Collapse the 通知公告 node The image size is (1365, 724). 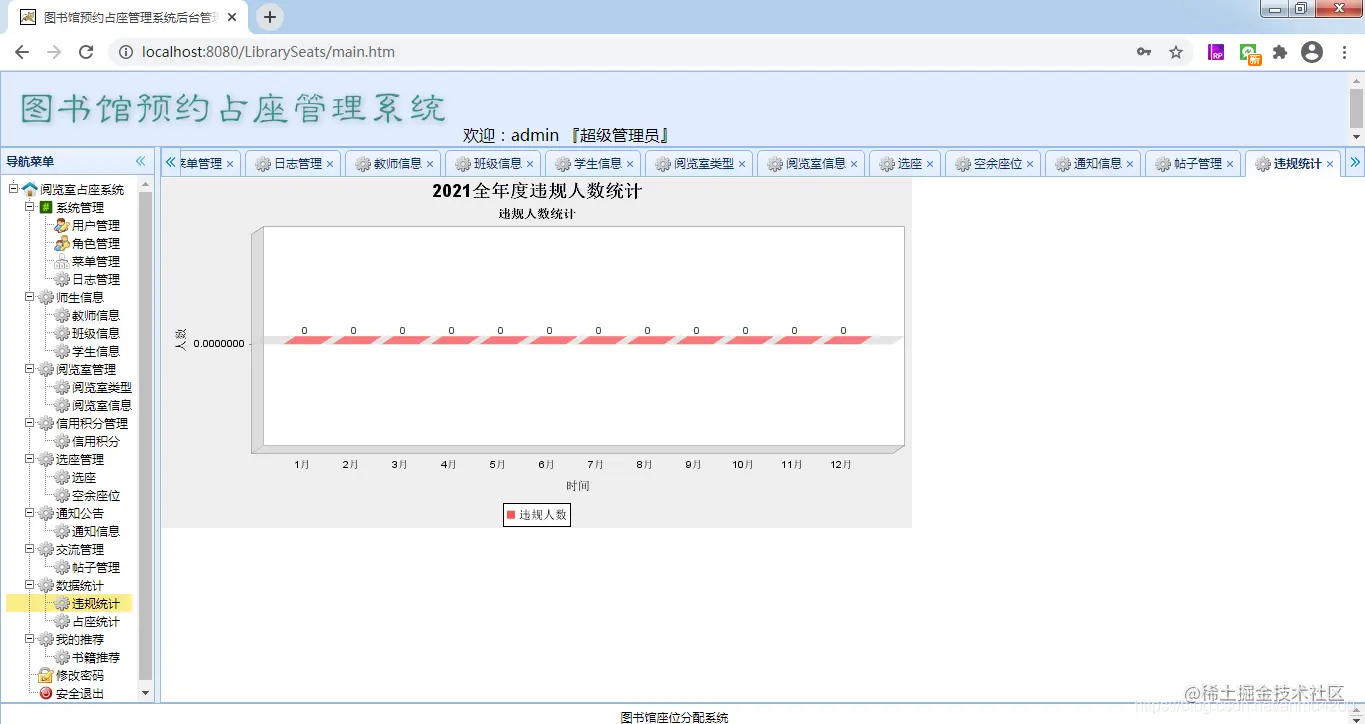30,513
